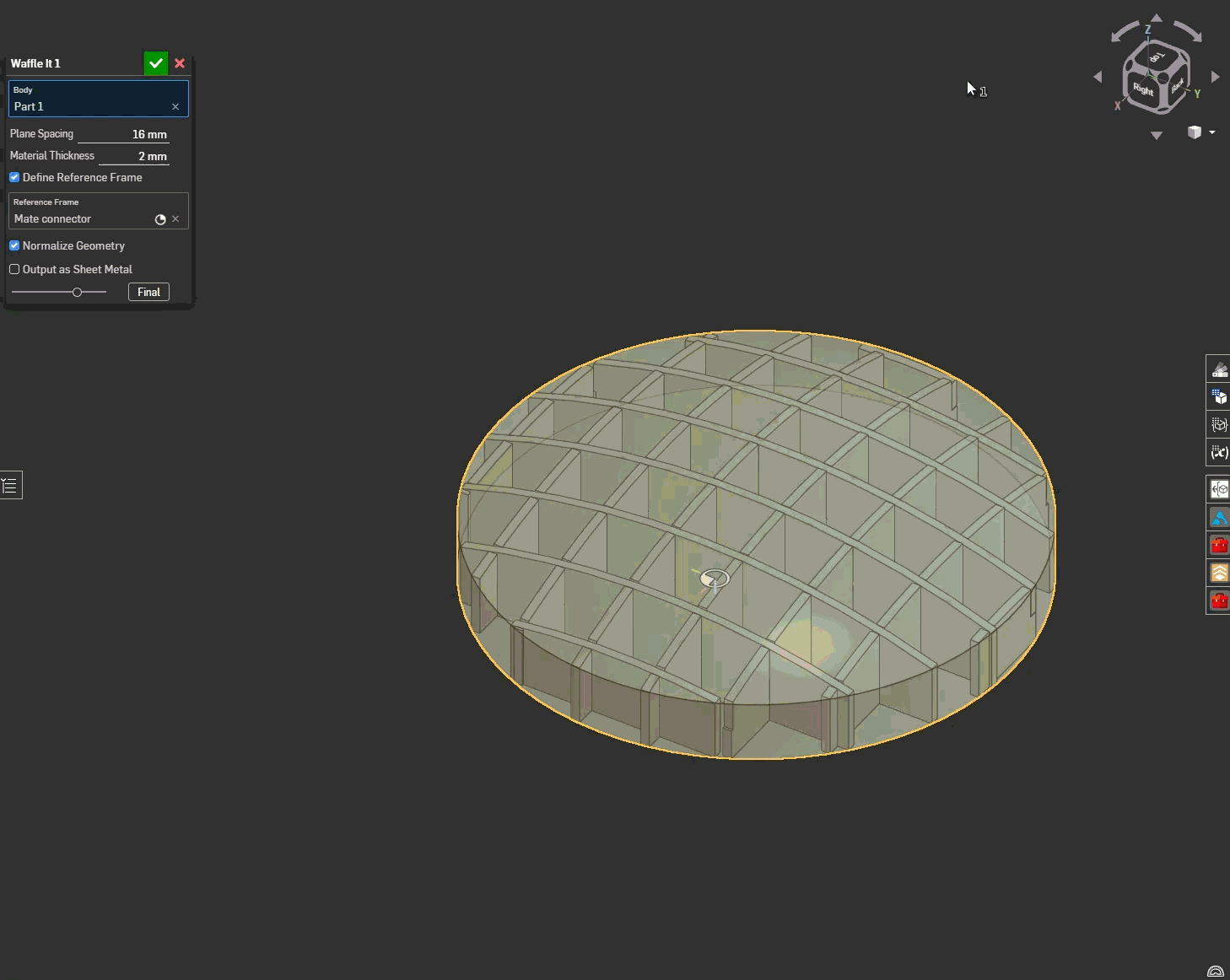Click the (x) variables panel icon
This screenshot has width=1230, height=980.
[x=1219, y=452]
